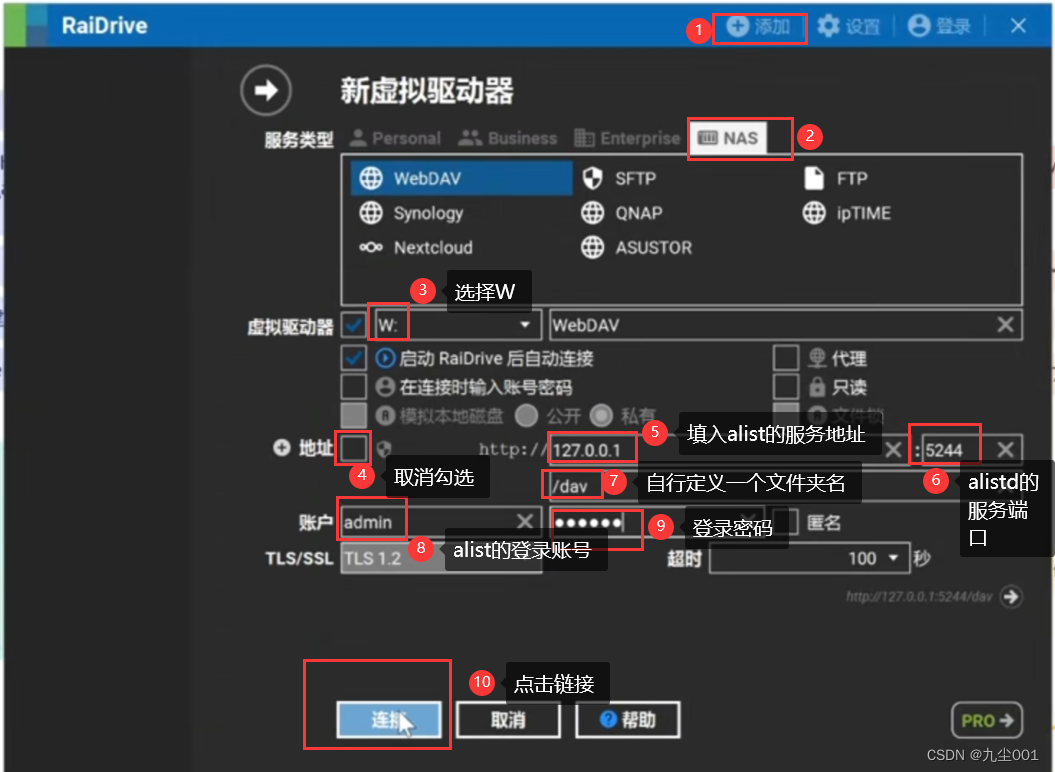Toggle auto-connect after RaiDrive starts
This screenshot has width=1055, height=772.
354,357
